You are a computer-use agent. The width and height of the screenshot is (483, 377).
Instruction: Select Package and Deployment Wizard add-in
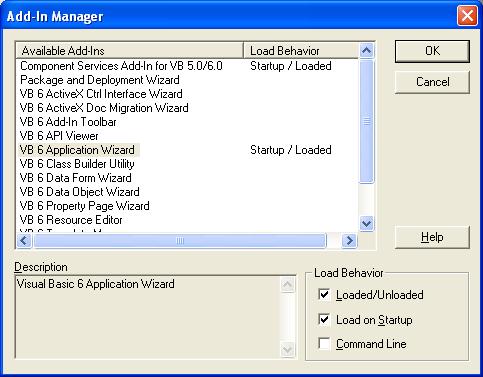pos(100,80)
